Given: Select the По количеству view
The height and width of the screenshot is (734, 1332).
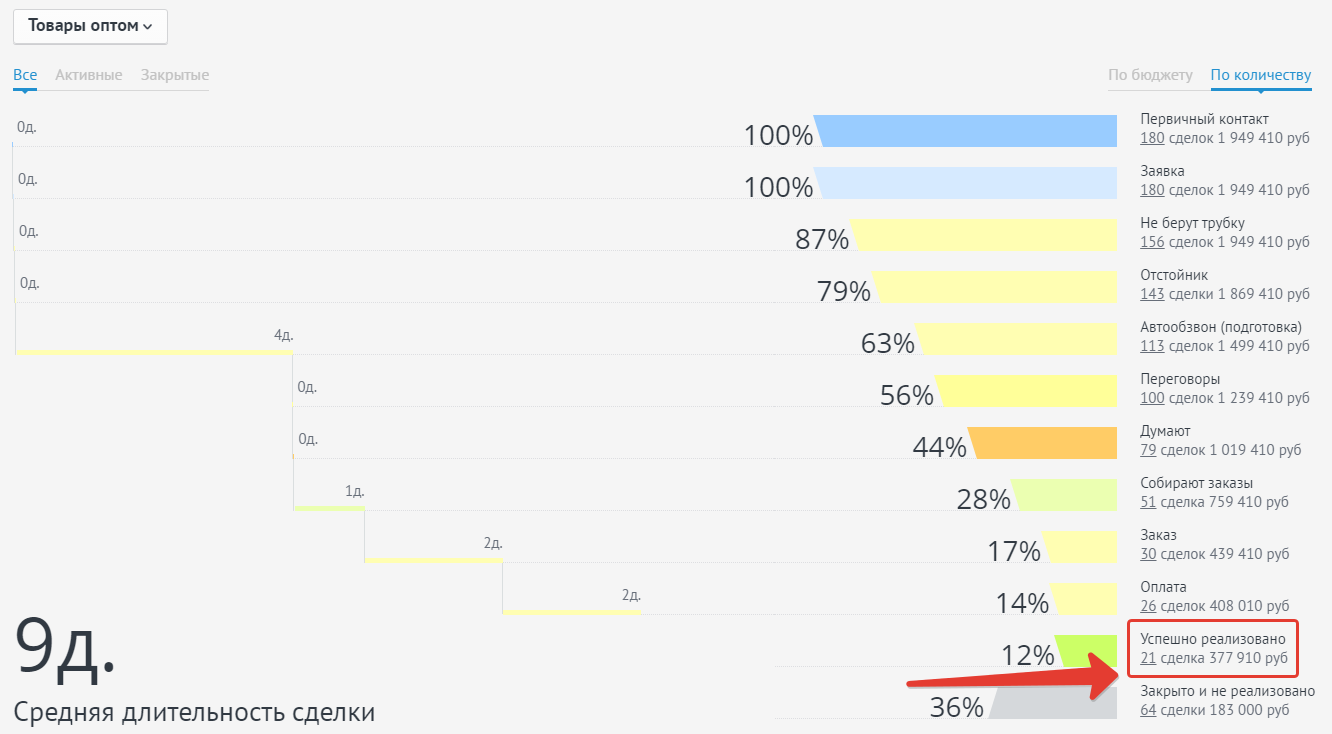Looking at the screenshot, I should click(x=1260, y=75).
